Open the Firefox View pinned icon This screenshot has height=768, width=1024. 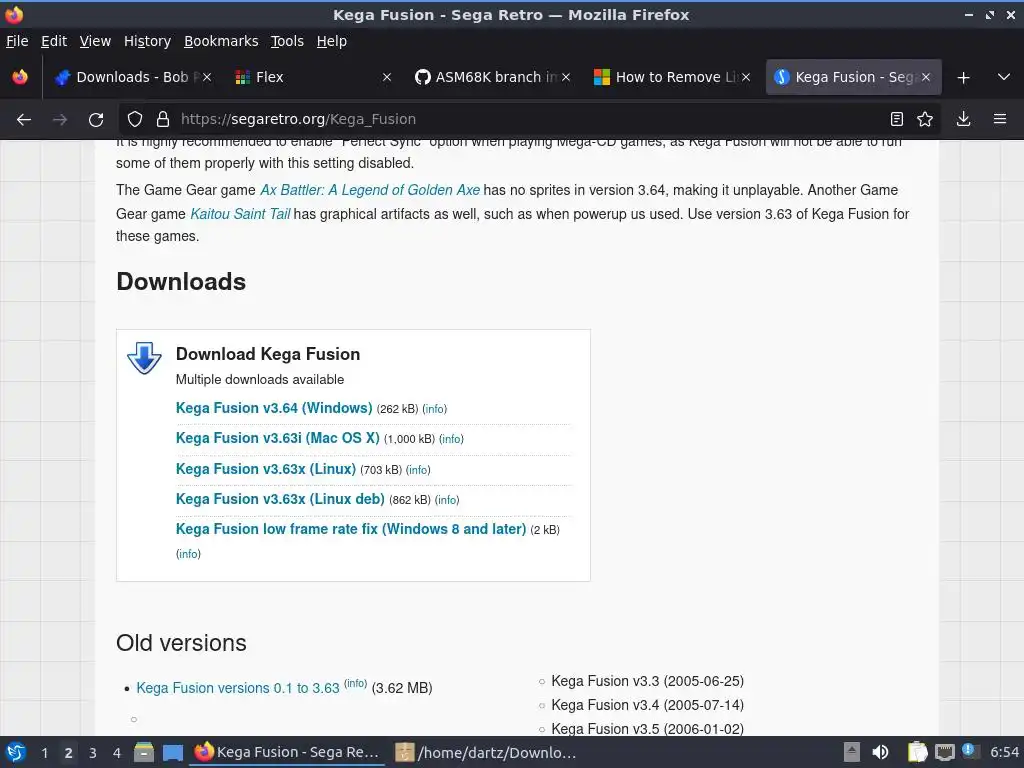[20, 77]
